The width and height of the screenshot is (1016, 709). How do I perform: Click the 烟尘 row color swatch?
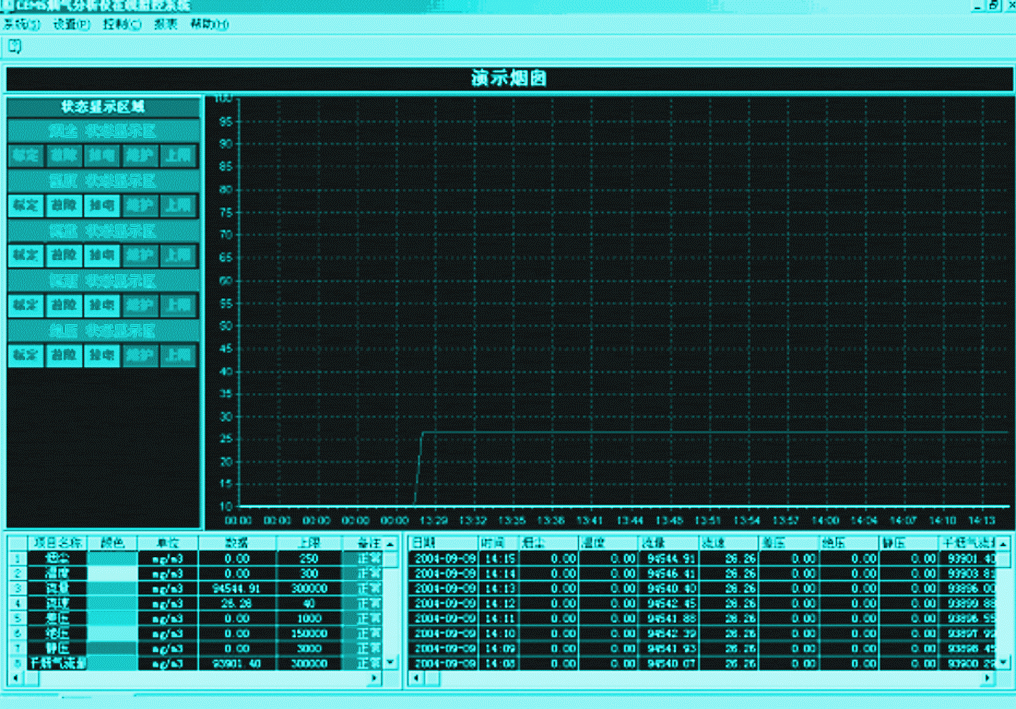click(113, 559)
